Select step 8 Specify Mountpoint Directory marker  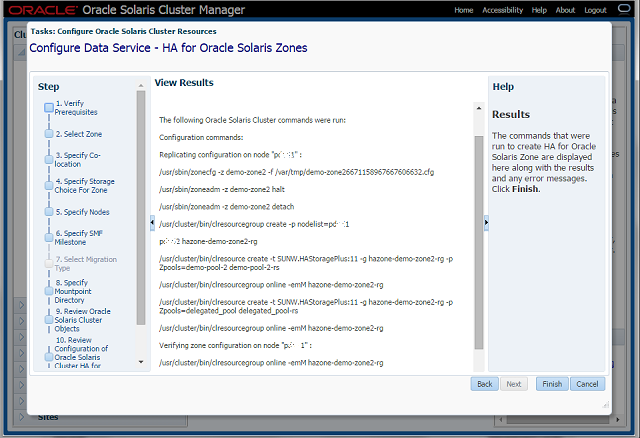49,291
